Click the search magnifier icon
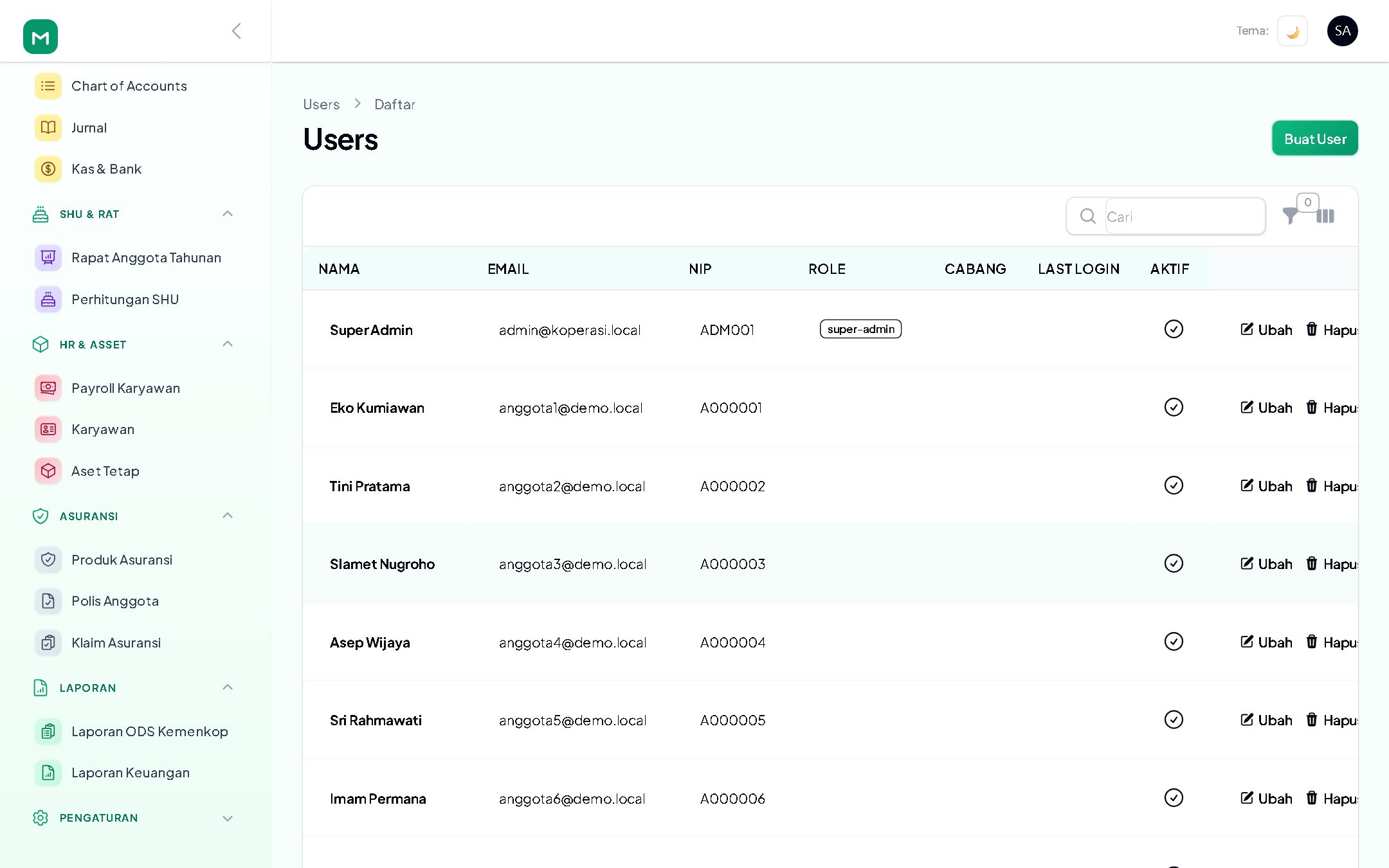This screenshot has width=1389, height=868. [1088, 216]
